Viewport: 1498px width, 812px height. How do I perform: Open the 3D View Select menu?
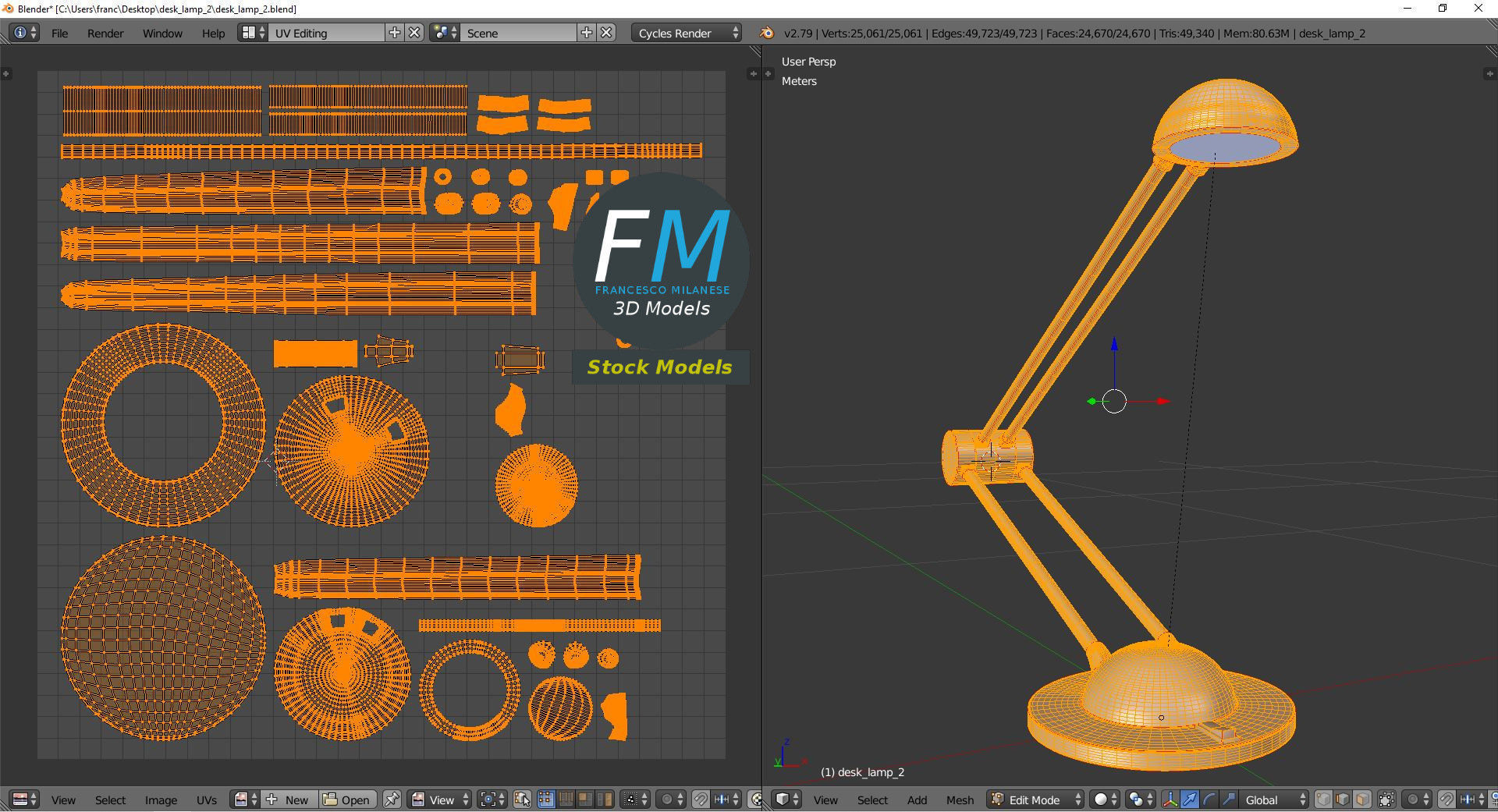pos(872,800)
